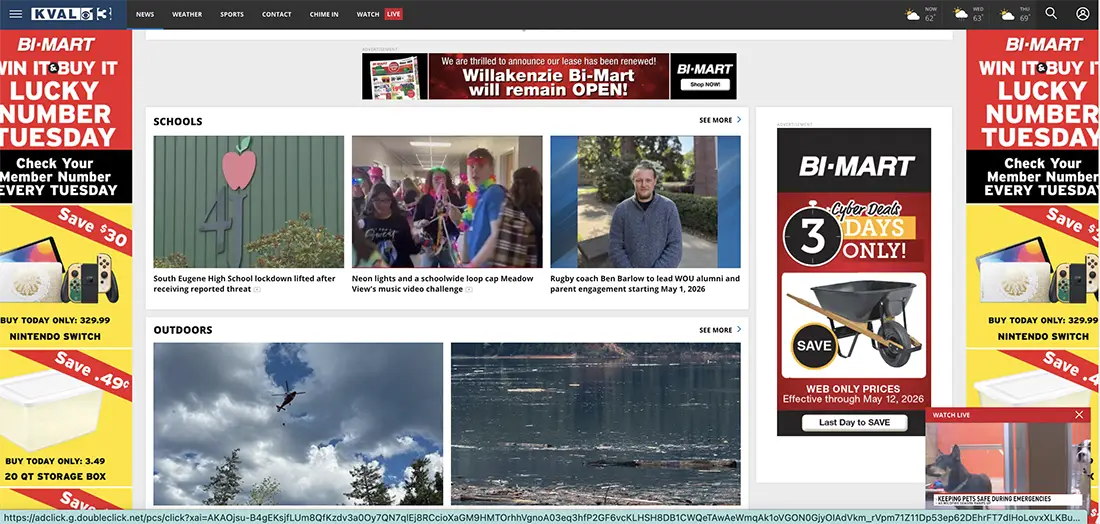Open the helicopter in clouds thumbnail
Screen dimensions: 1100x524
(298, 424)
